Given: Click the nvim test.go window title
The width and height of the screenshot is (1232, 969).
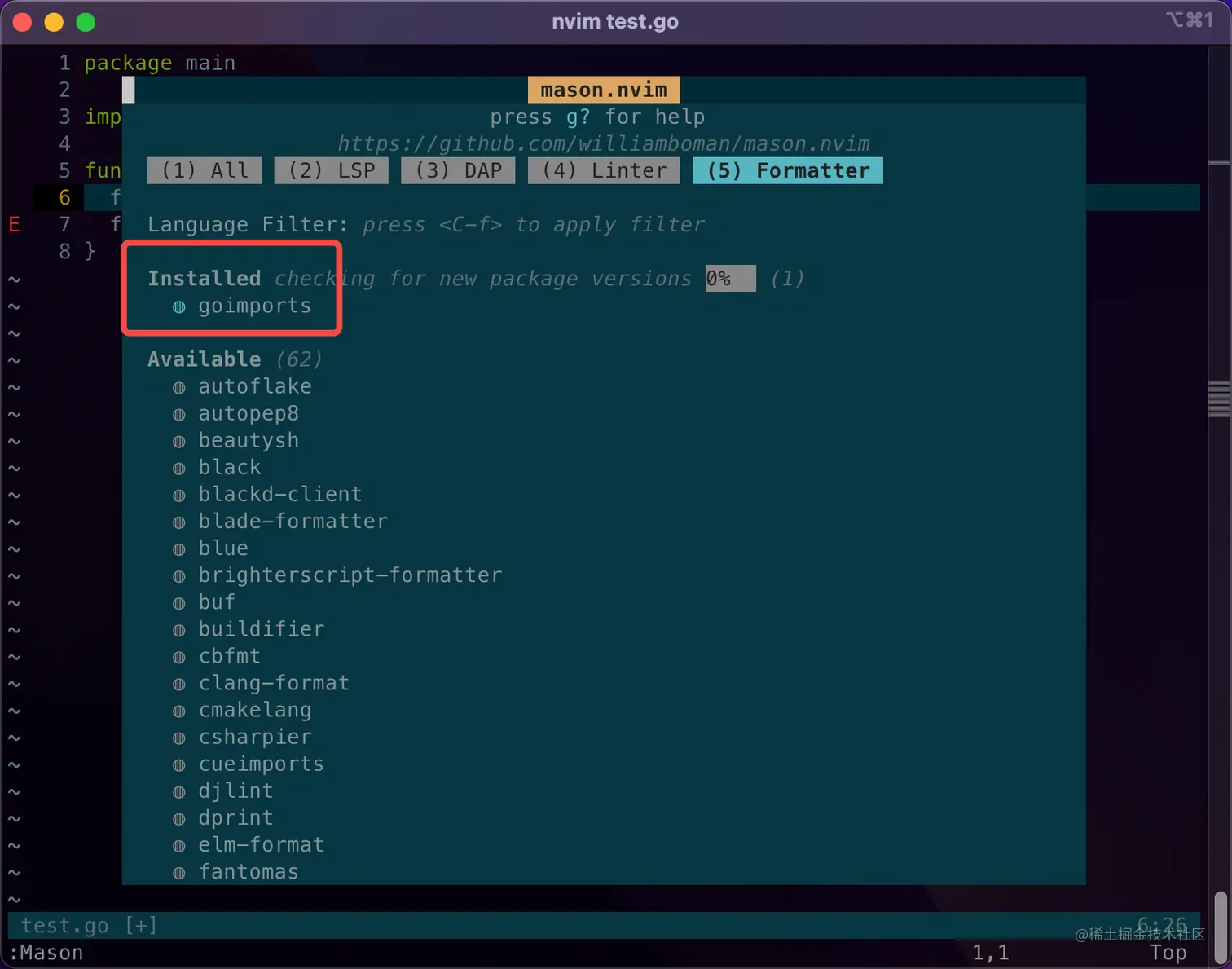Looking at the screenshot, I should 615,21.
